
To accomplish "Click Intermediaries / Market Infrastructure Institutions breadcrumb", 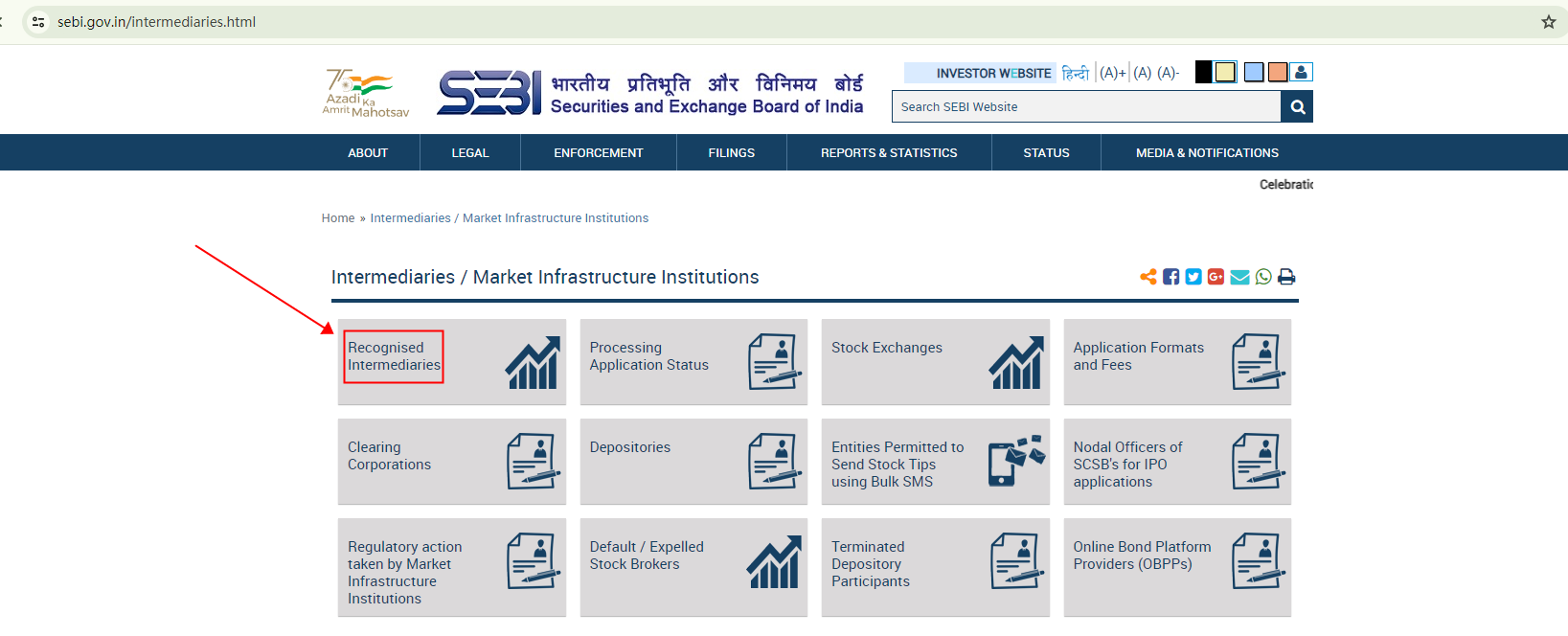I will [x=510, y=218].
